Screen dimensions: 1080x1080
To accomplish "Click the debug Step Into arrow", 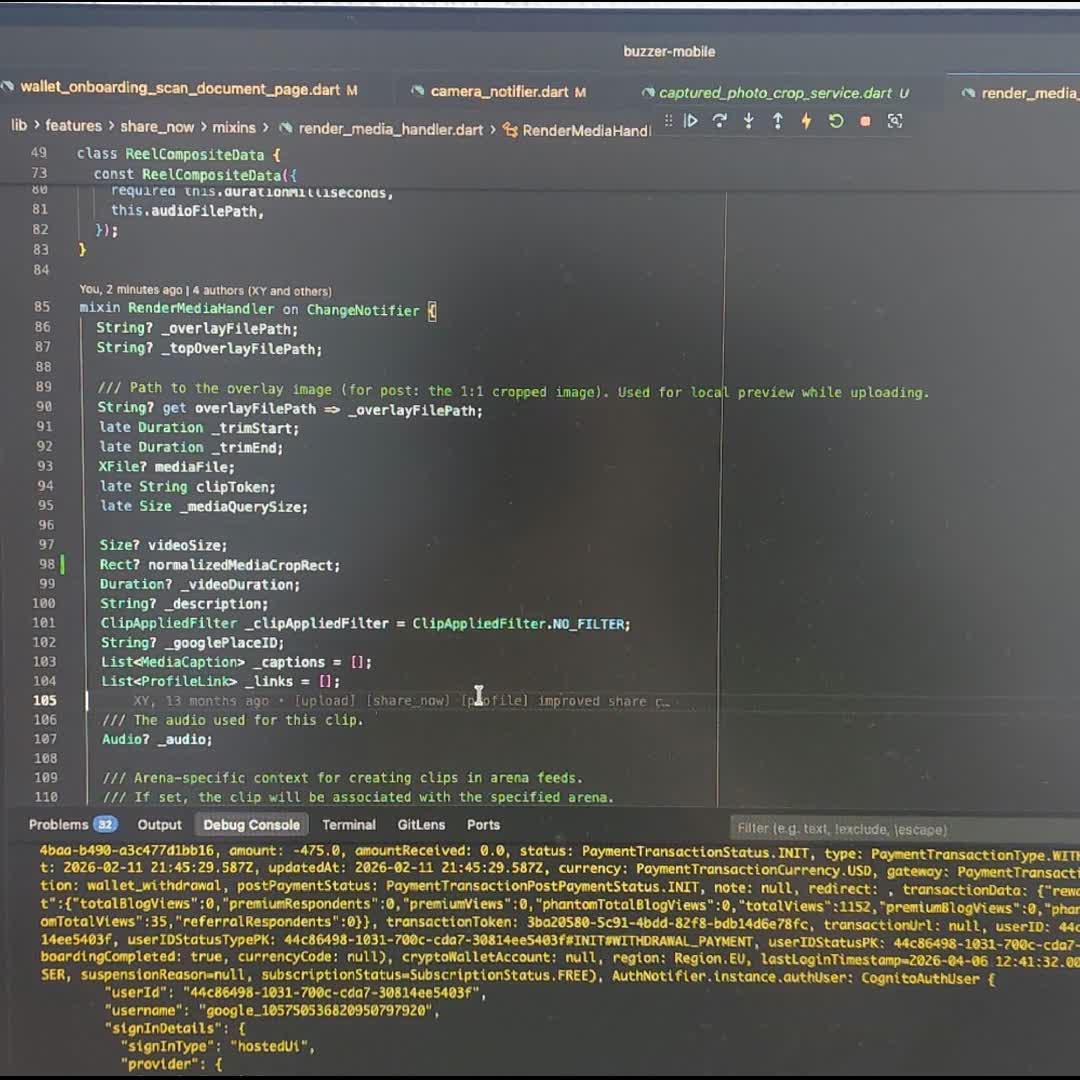I will tap(748, 121).
